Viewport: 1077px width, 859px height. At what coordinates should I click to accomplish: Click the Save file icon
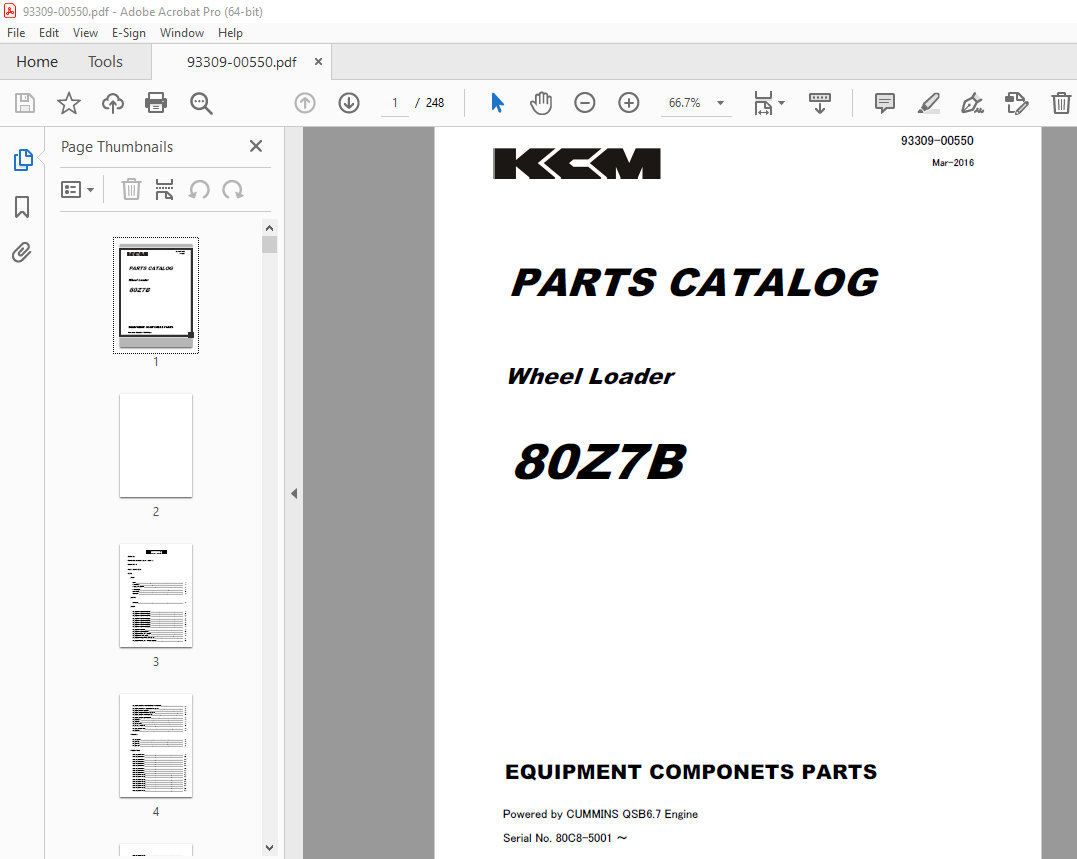click(x=25, y=103)
